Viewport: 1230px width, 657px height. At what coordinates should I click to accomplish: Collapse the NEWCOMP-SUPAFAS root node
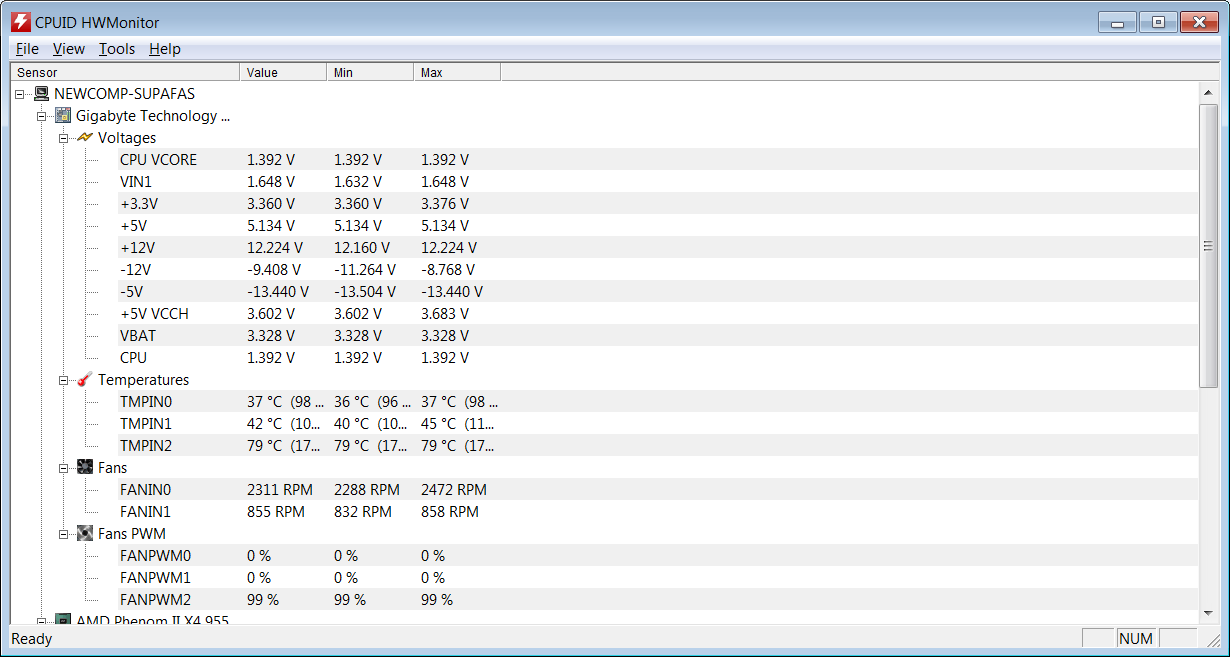(x=19, y=94)
